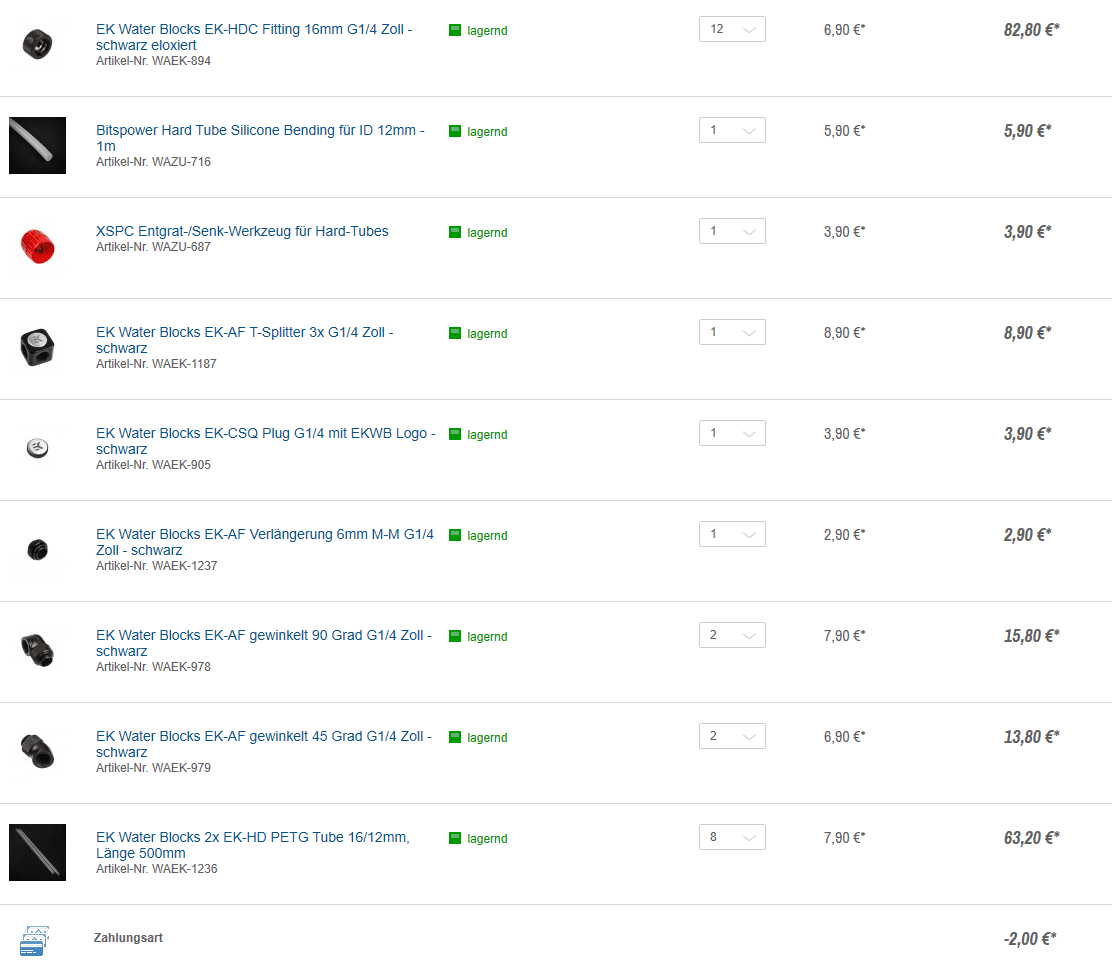Click the EK-AF T-Splitter product icon
This screenshot has width=1112, height=976.
[37, 347]
